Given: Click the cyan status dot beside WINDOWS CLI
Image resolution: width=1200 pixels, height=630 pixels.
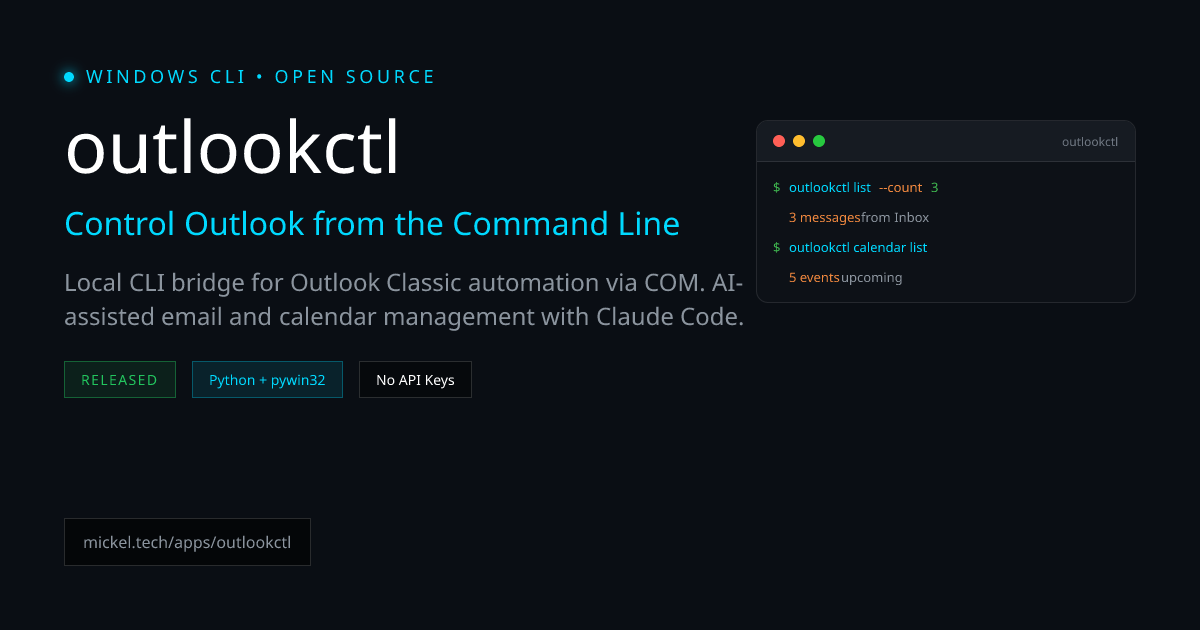Looking at the screenshot, I should 68,76.
